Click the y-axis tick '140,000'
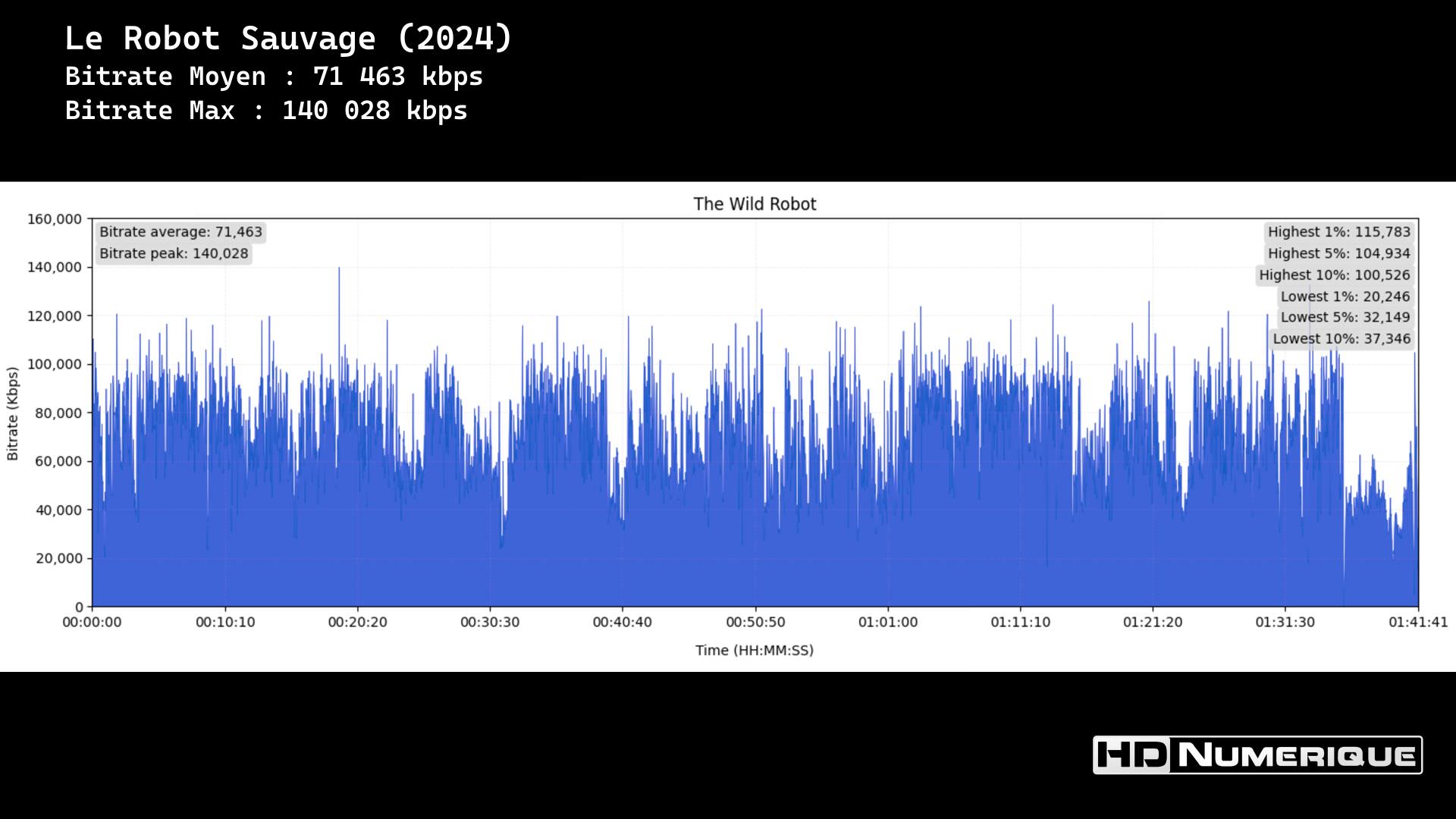Viewport: 1456px width, 819px height. (55, 267)
